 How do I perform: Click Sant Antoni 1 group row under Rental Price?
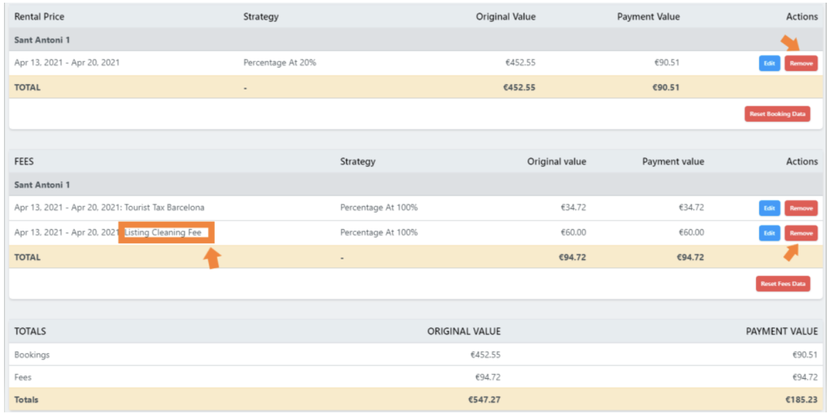coord(42,40)
